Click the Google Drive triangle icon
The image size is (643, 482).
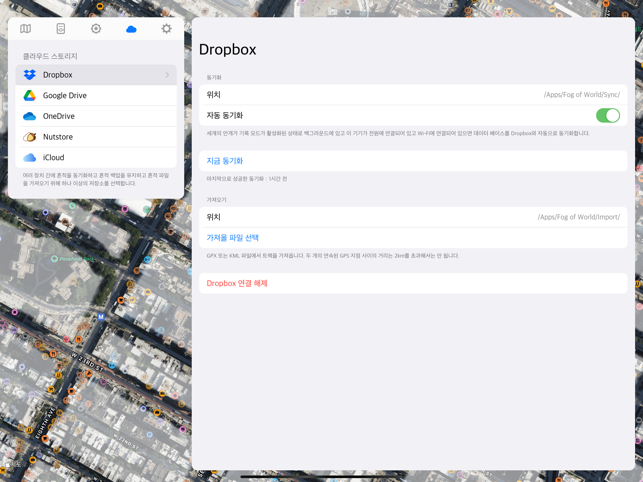(30, 95)
